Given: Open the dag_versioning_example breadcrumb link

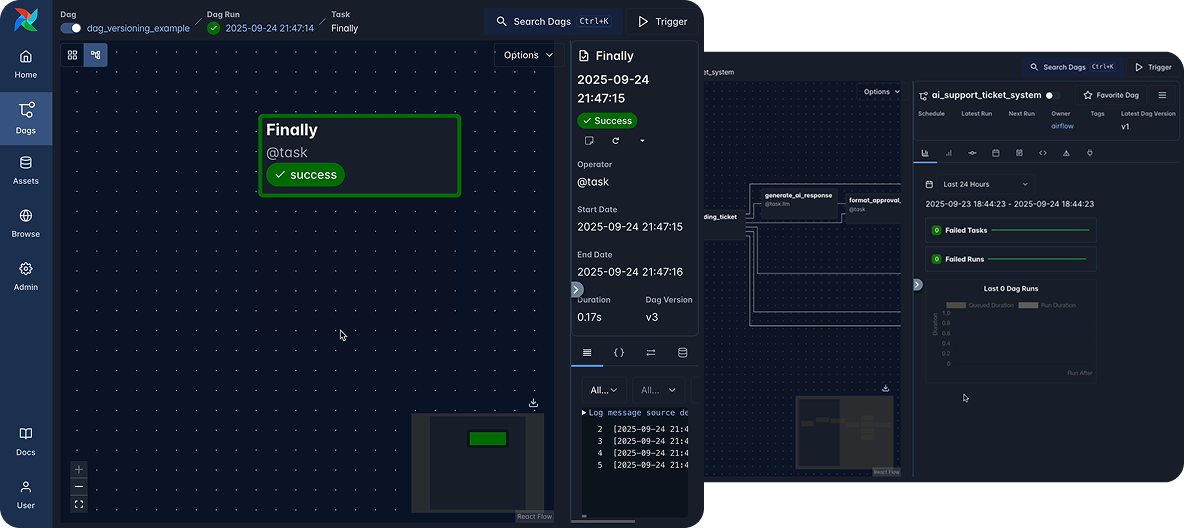Looking at the screenshot, I should click(x=138, y=28).
